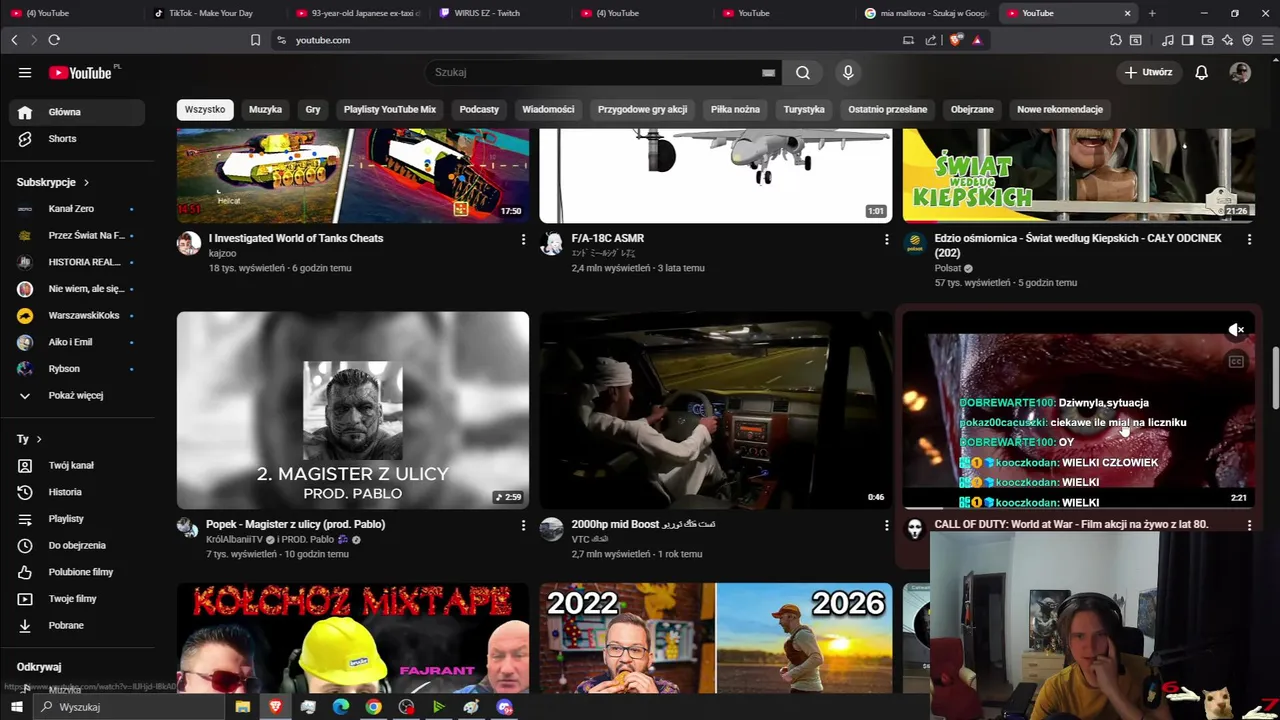
Task: Open options menu for F/A-18C ASMR video
Action: pyautogui.click(x=886, y=239)
